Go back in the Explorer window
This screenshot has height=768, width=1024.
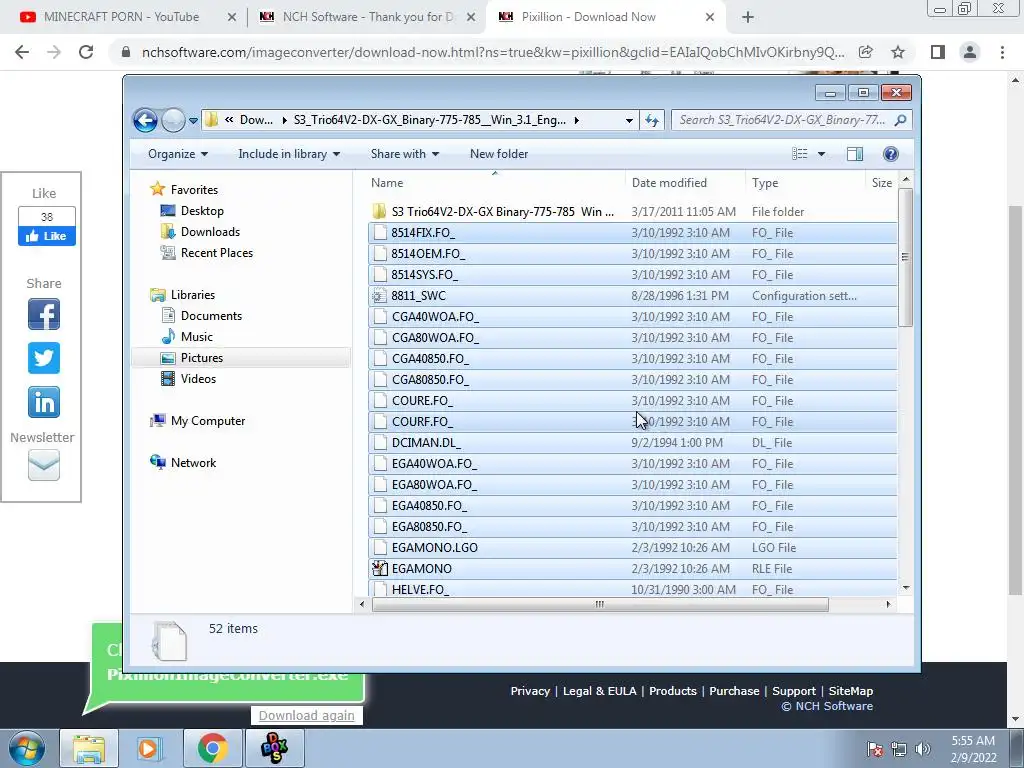pyautogui.click(x=145, y=120)
